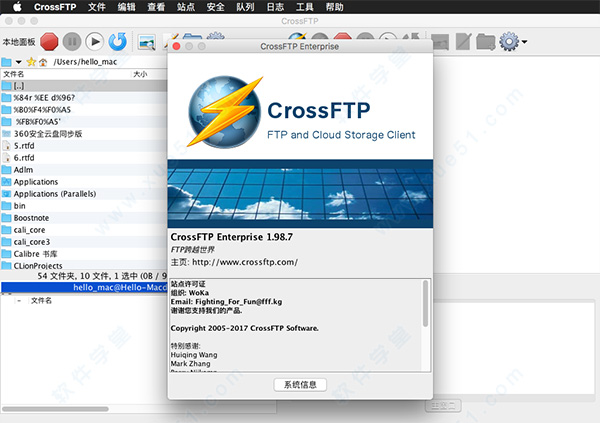Open the 文件 menu

tap(96, 7)
